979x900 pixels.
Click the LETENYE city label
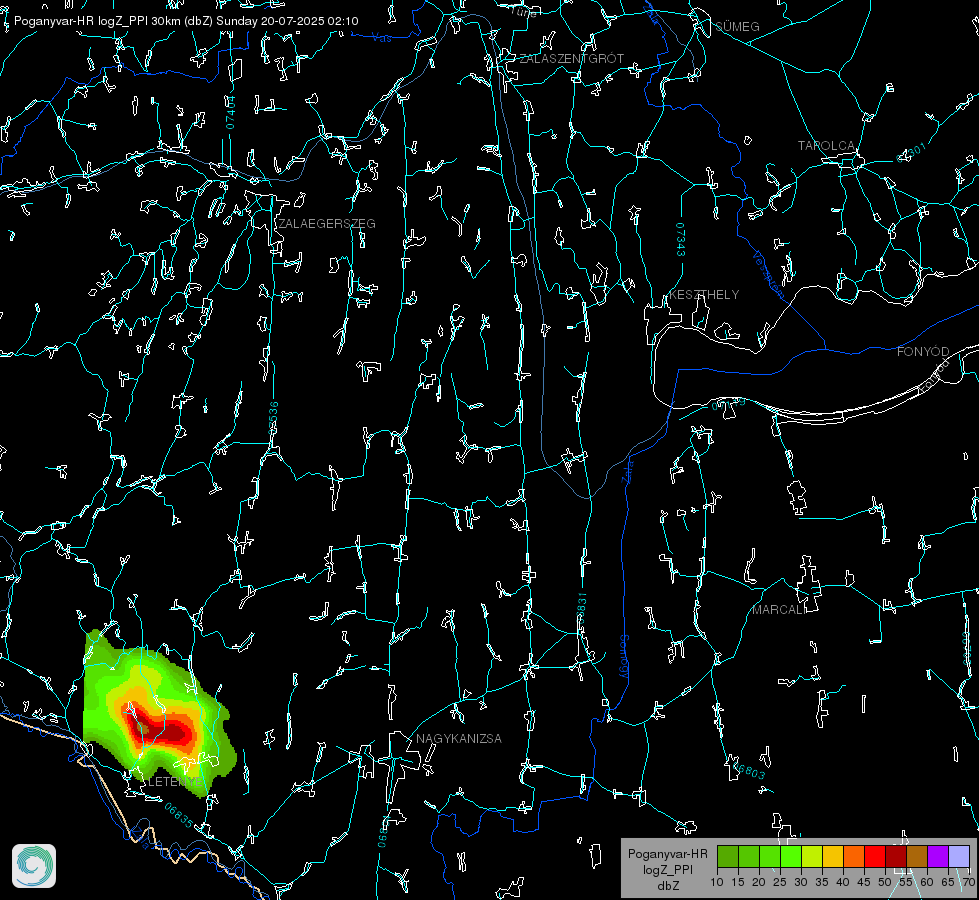point(175,782)
